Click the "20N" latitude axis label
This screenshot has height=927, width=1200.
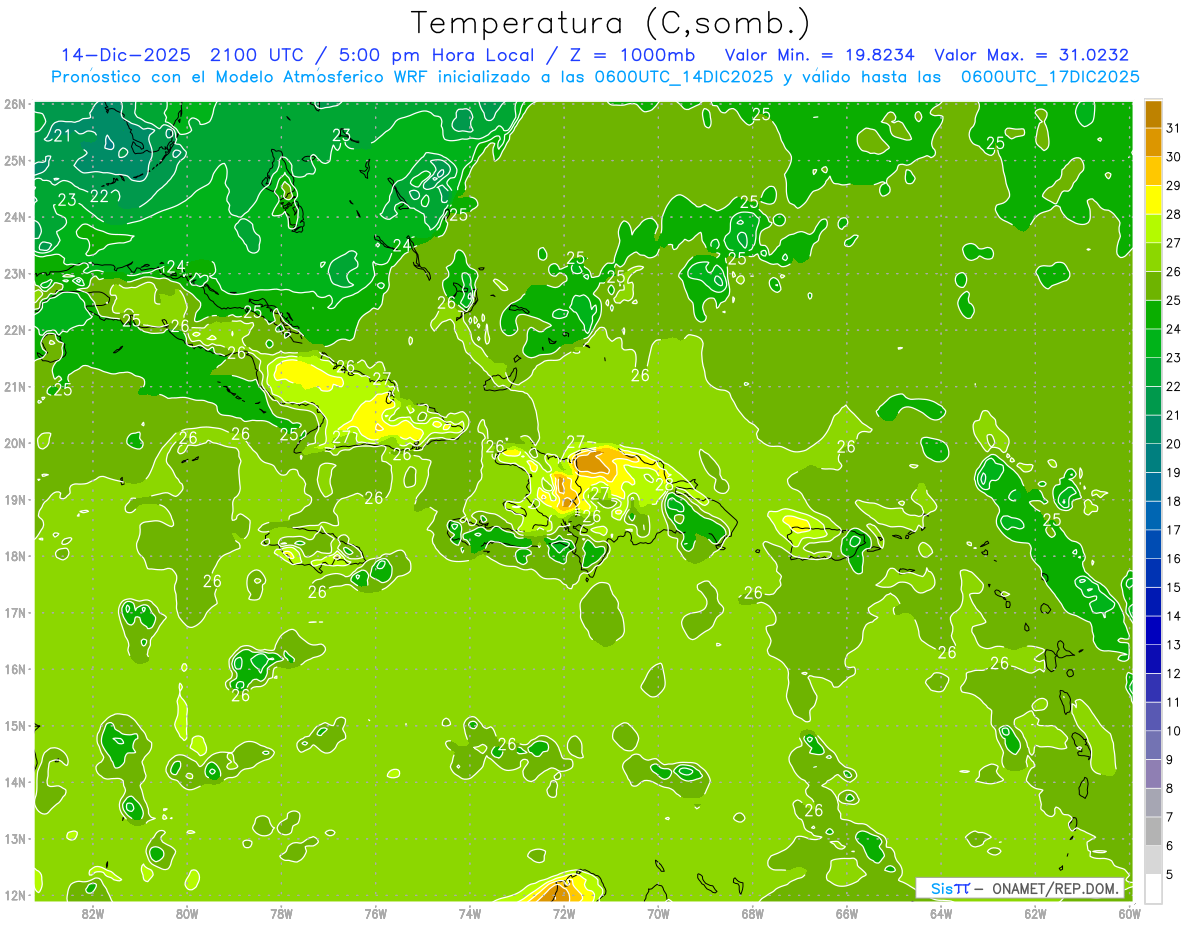[x=15, y=443]
